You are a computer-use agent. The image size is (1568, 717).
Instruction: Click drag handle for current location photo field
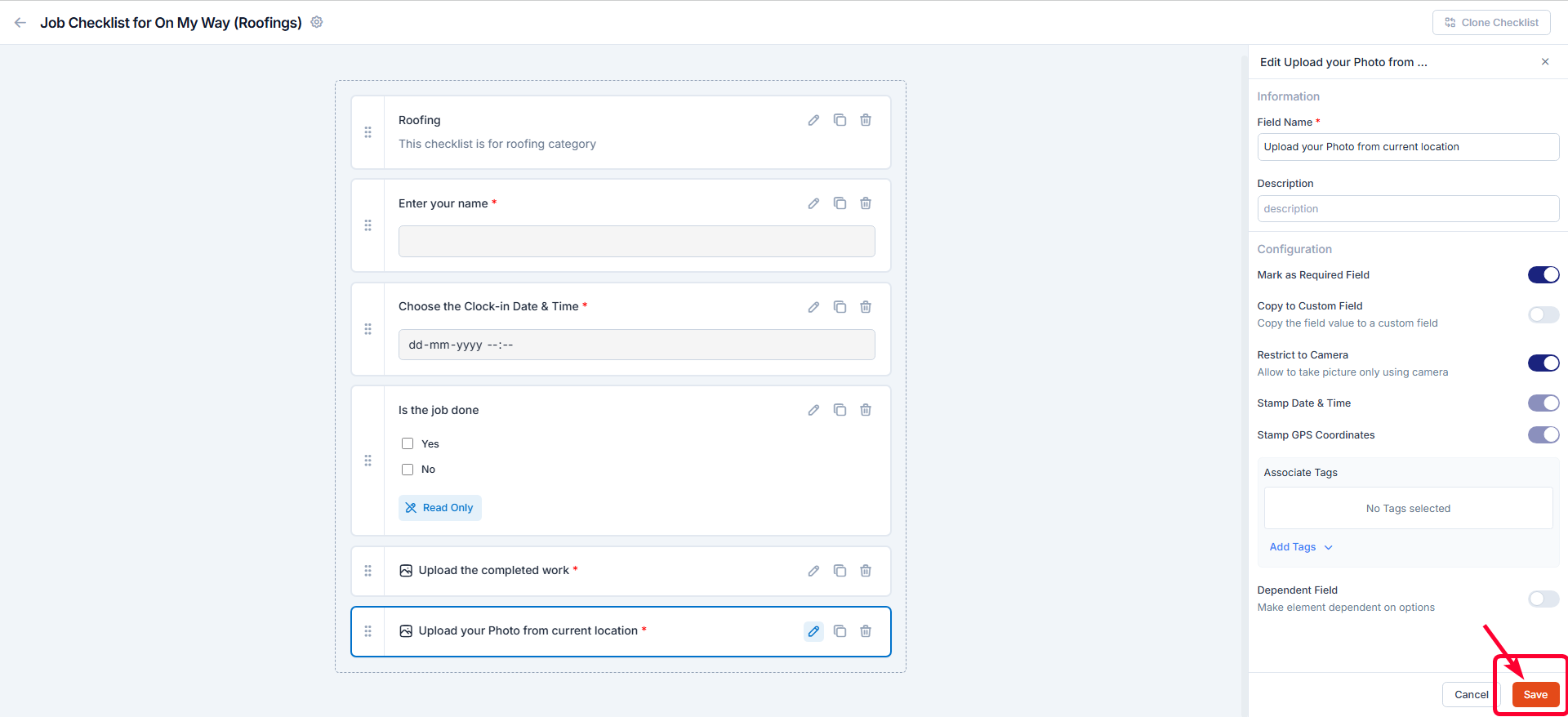coord(367,631)
